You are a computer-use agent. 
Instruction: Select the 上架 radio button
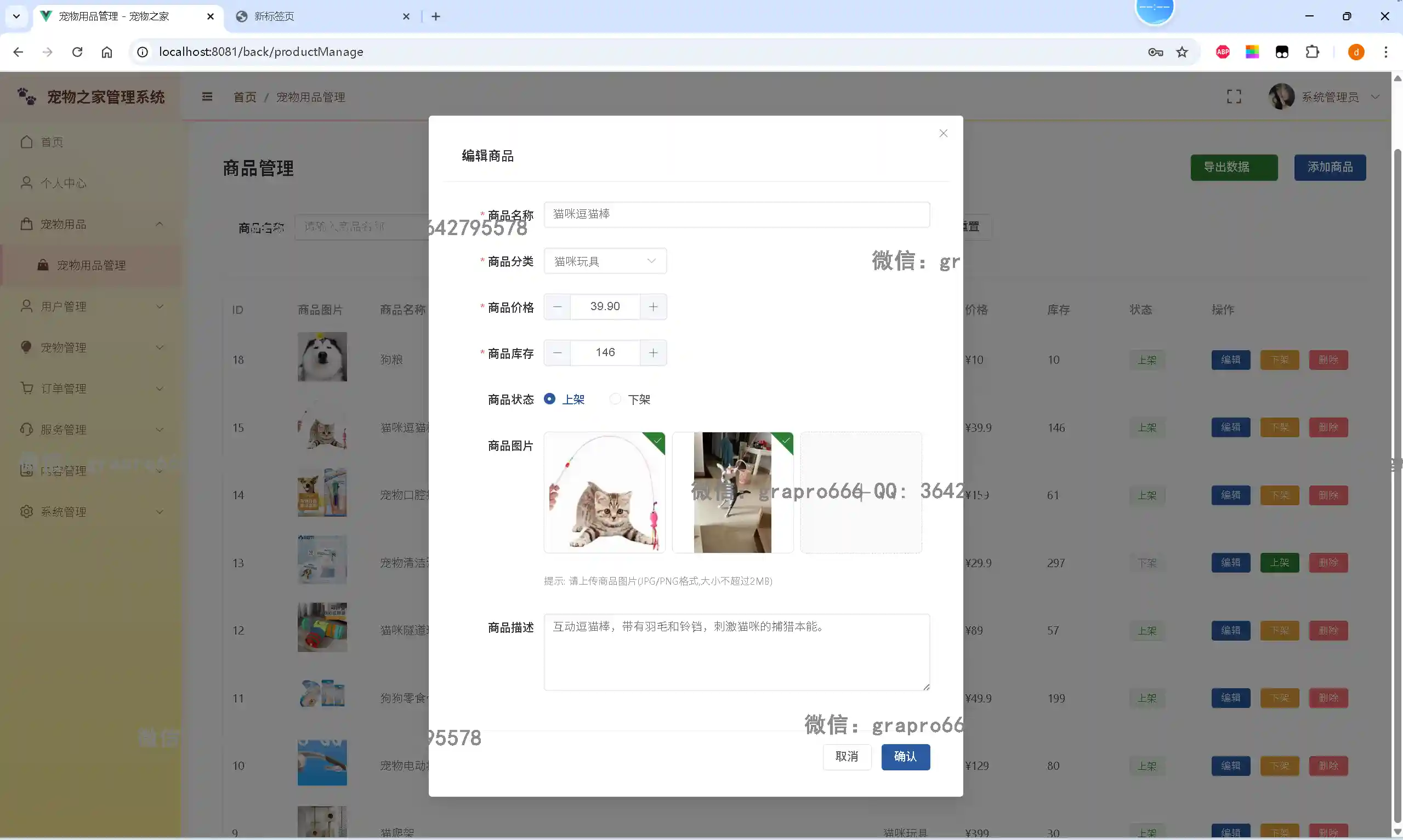coord(549,399)
